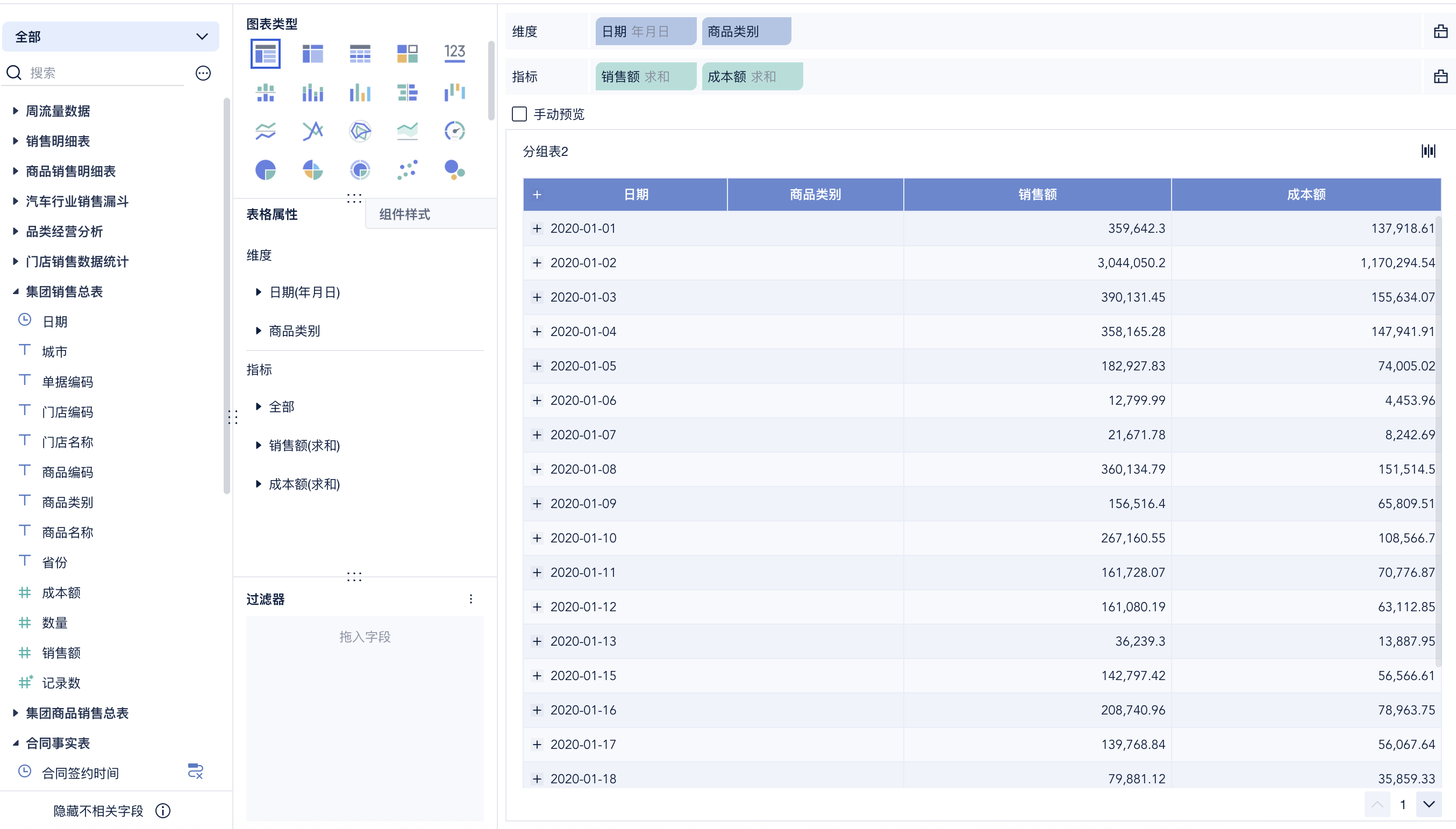This screenshot has height=829, width=1456.
Task: Switch to the 表格属性 tab
Action: pos(272,214)
